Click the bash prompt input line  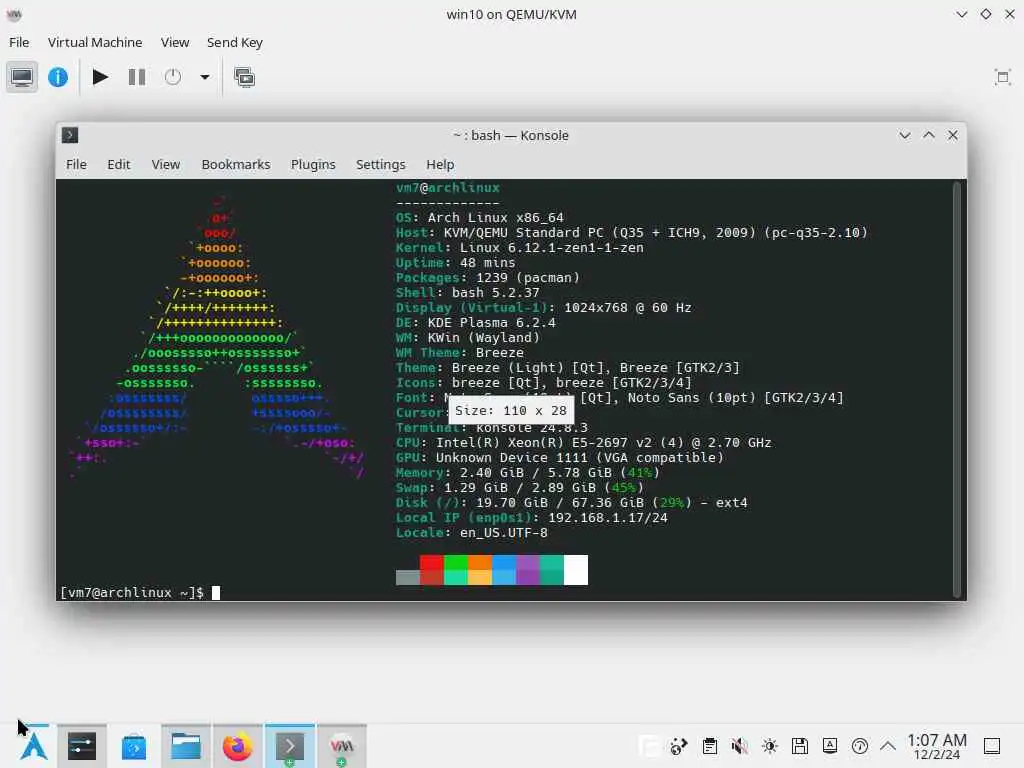(140, 592)
